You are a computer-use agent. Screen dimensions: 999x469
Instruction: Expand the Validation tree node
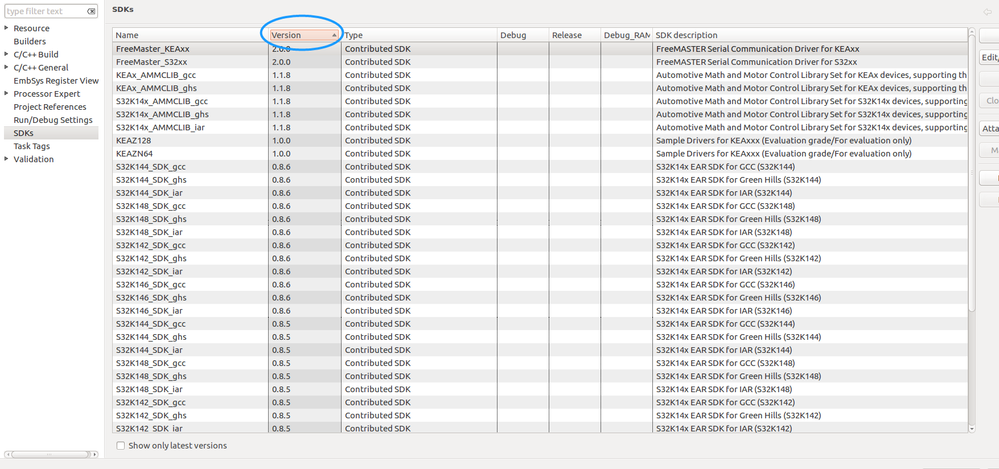pyautogui.click(x=6, y=159)
